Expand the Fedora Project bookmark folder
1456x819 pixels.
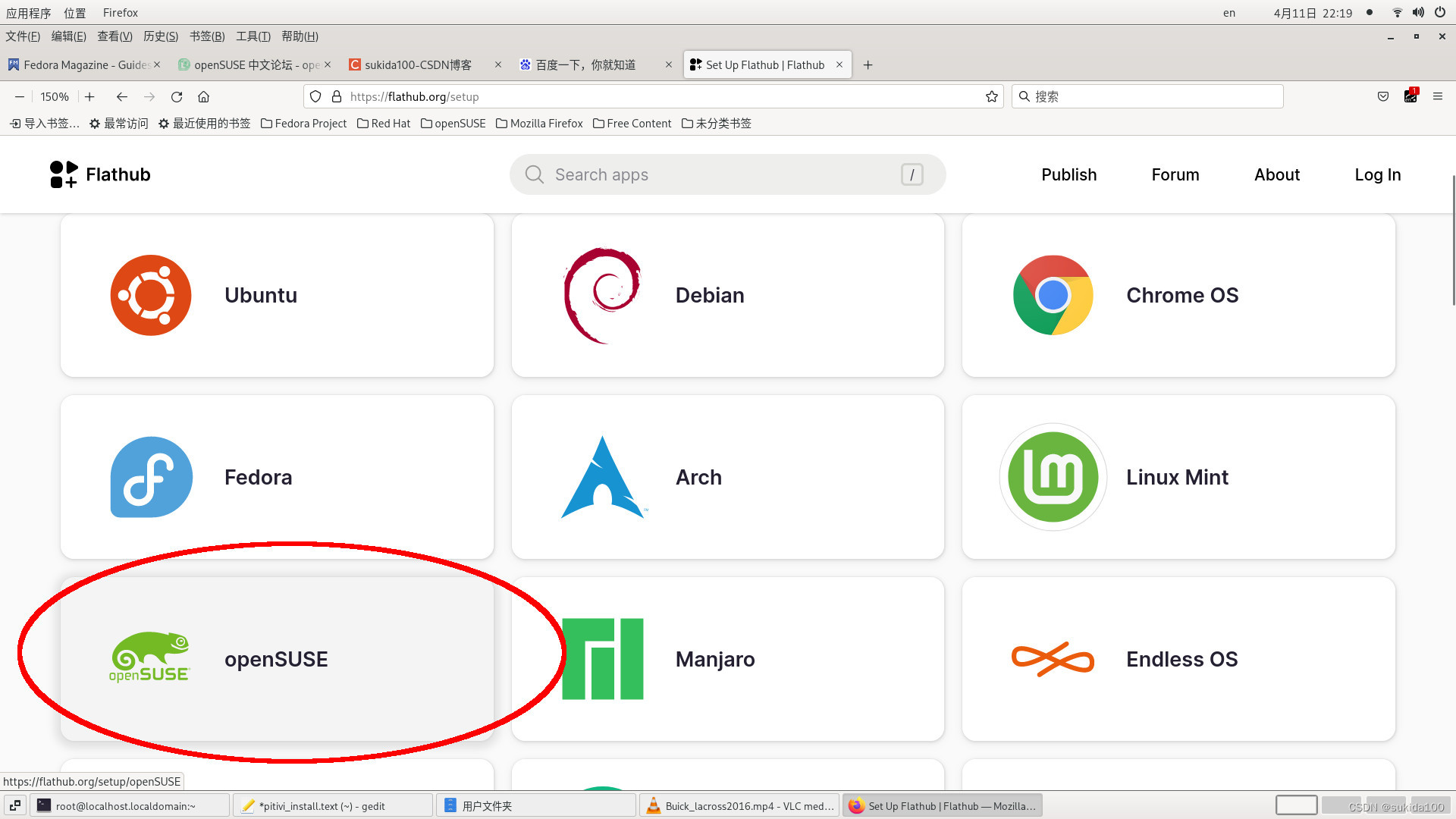click(303, 123)
